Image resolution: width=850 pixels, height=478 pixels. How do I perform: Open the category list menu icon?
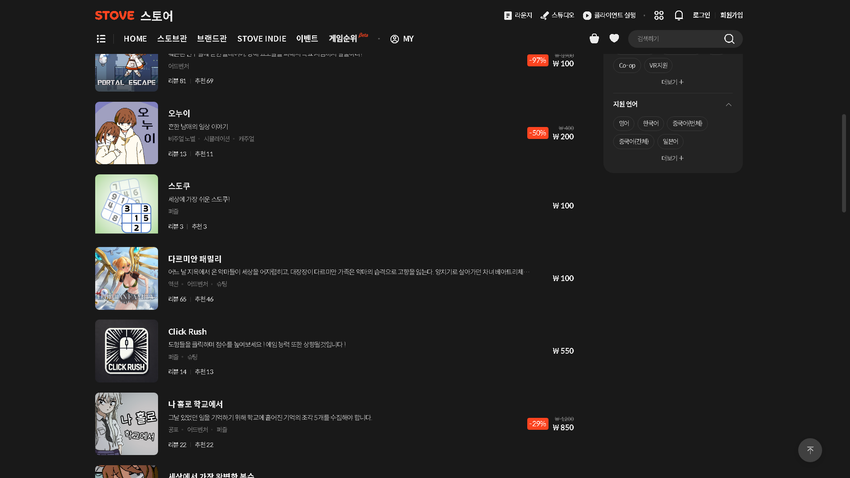(x=101, y=38)
